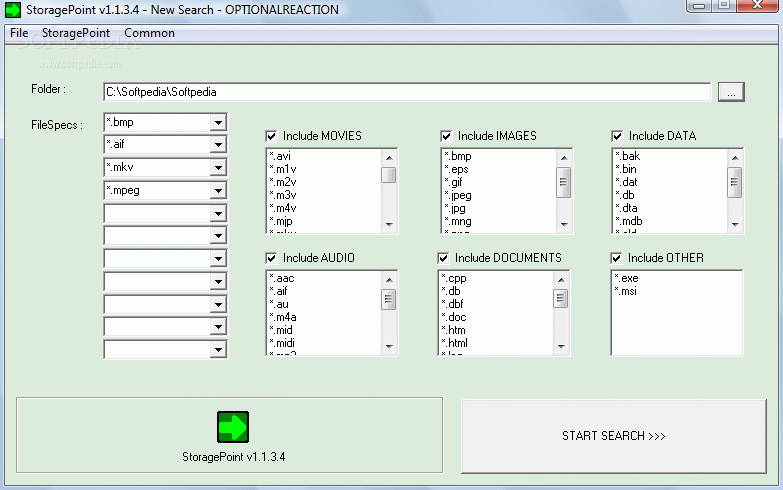Select *.aac in the AUDIO list
Image resolution: width=783 pixels, height=490 pixels.
(x=282, y=279)
